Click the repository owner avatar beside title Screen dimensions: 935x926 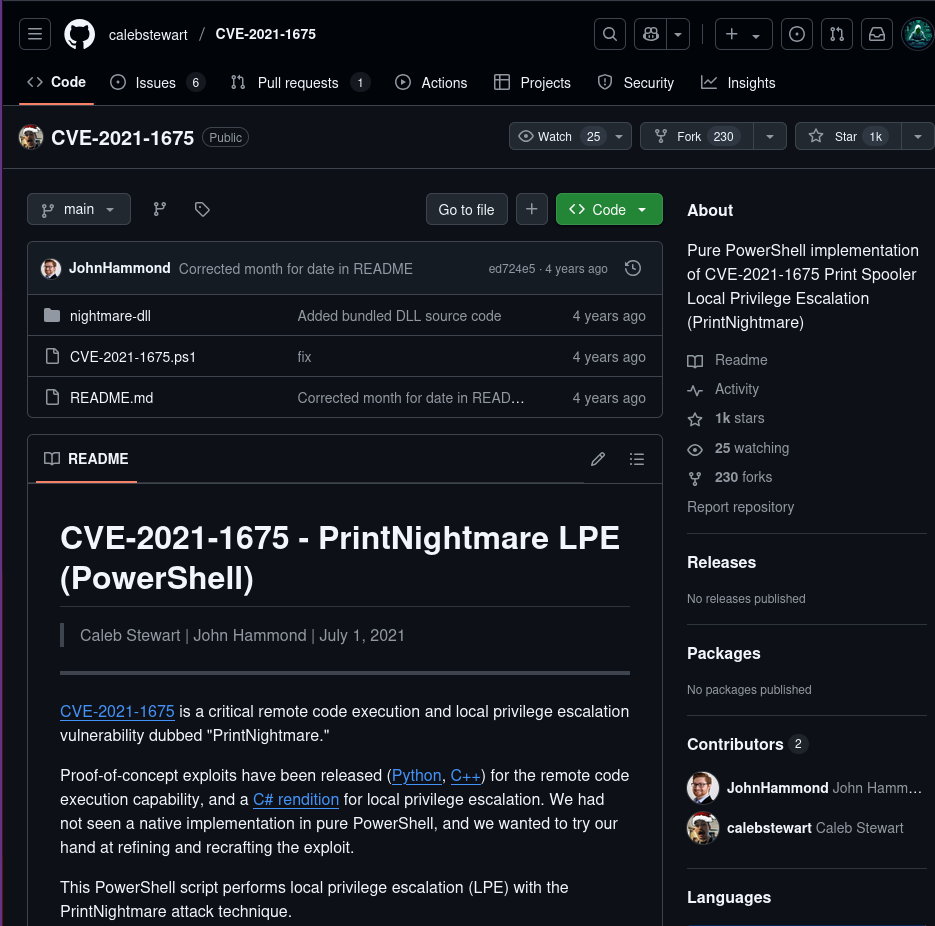pyautogui.click(x=31, y=137)
